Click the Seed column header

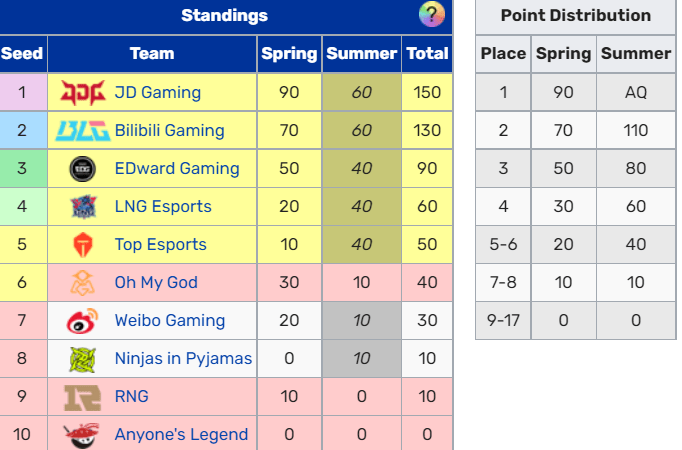pos(22,54)
